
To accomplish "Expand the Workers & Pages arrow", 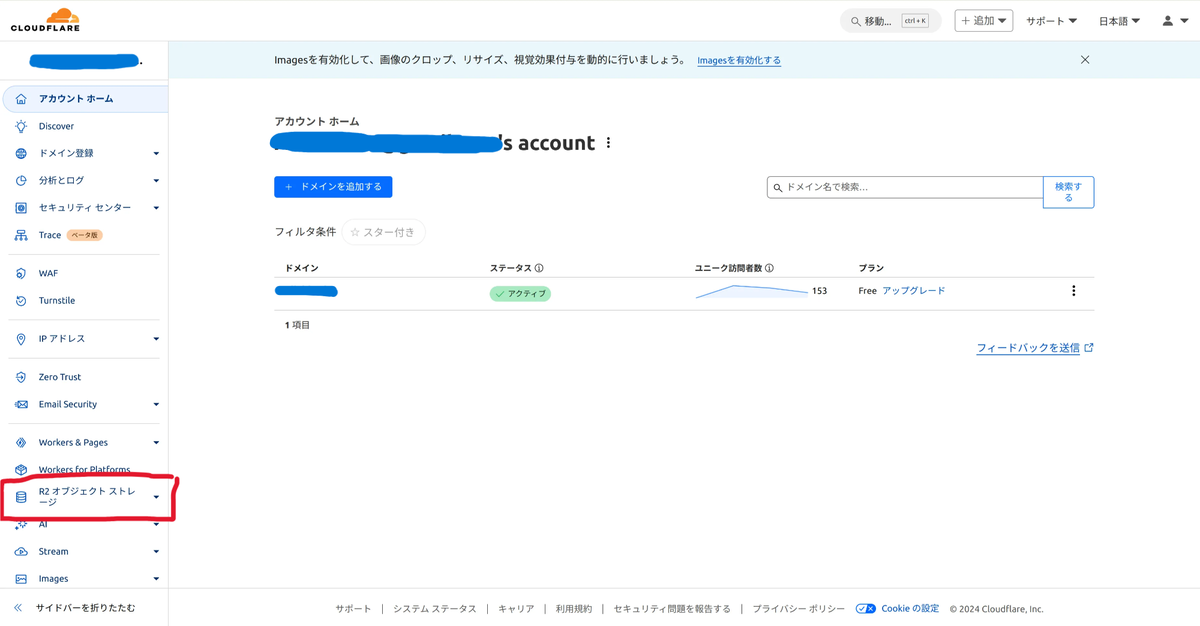I will (x=156, y=443).
